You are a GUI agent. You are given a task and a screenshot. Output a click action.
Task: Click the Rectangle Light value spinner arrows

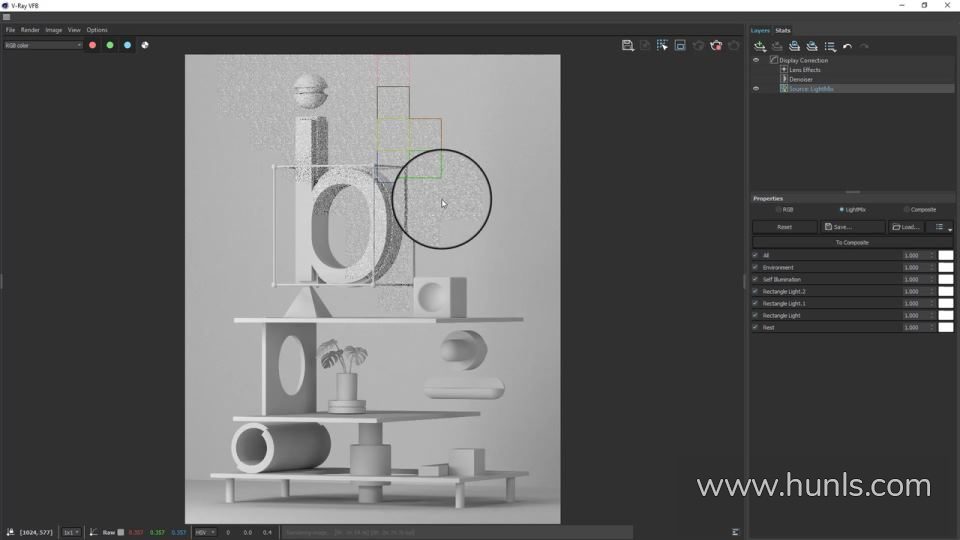pyautogui.click(x=932, y=315)
